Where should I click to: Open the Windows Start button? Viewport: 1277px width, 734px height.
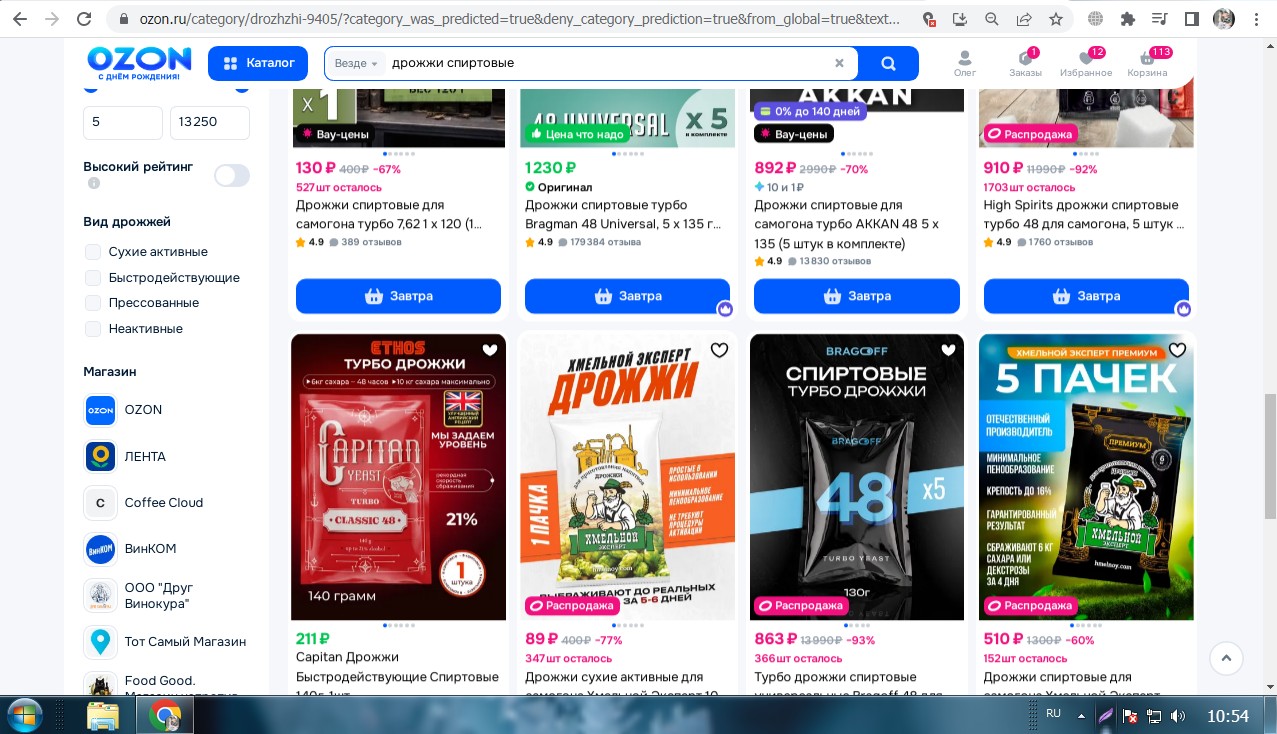tap(24, 715)
